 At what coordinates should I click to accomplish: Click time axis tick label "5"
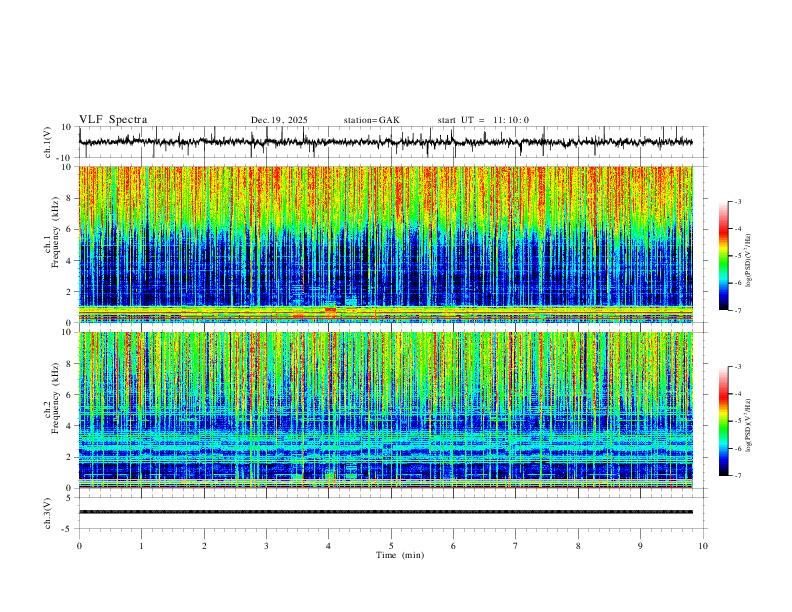391,546
